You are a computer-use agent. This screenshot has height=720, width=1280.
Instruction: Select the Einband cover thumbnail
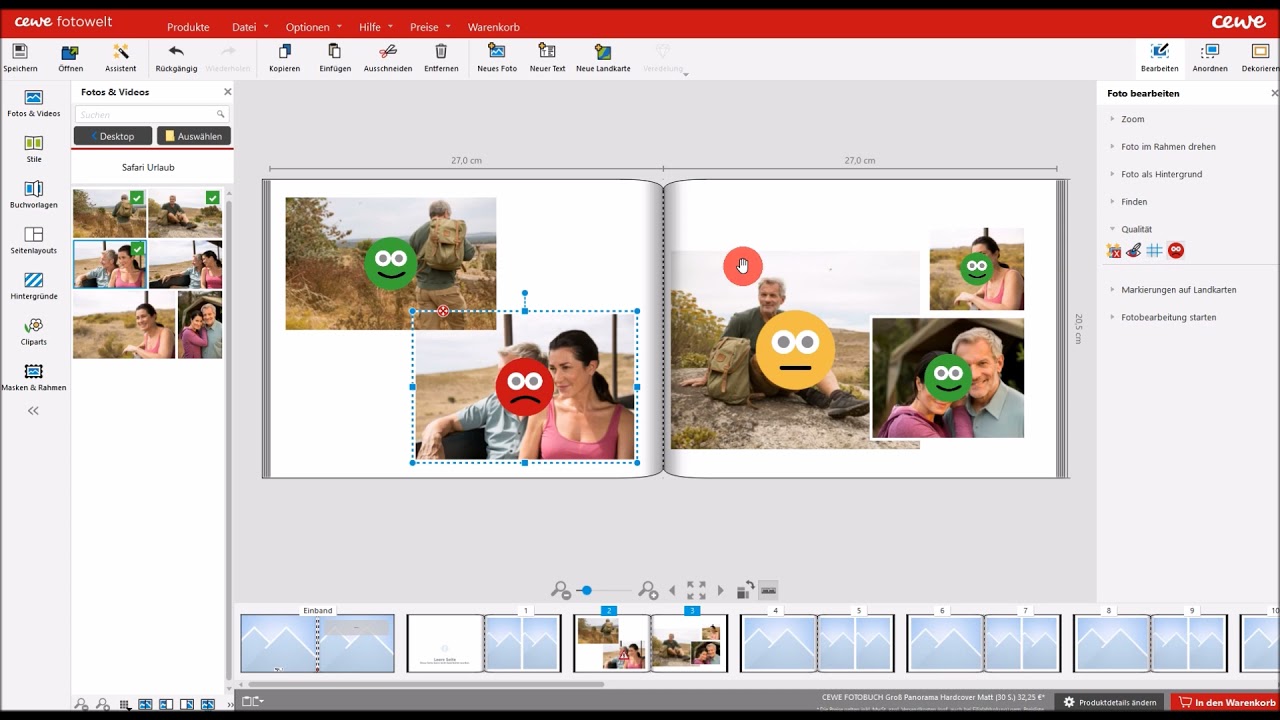click(x=317, y=642)
